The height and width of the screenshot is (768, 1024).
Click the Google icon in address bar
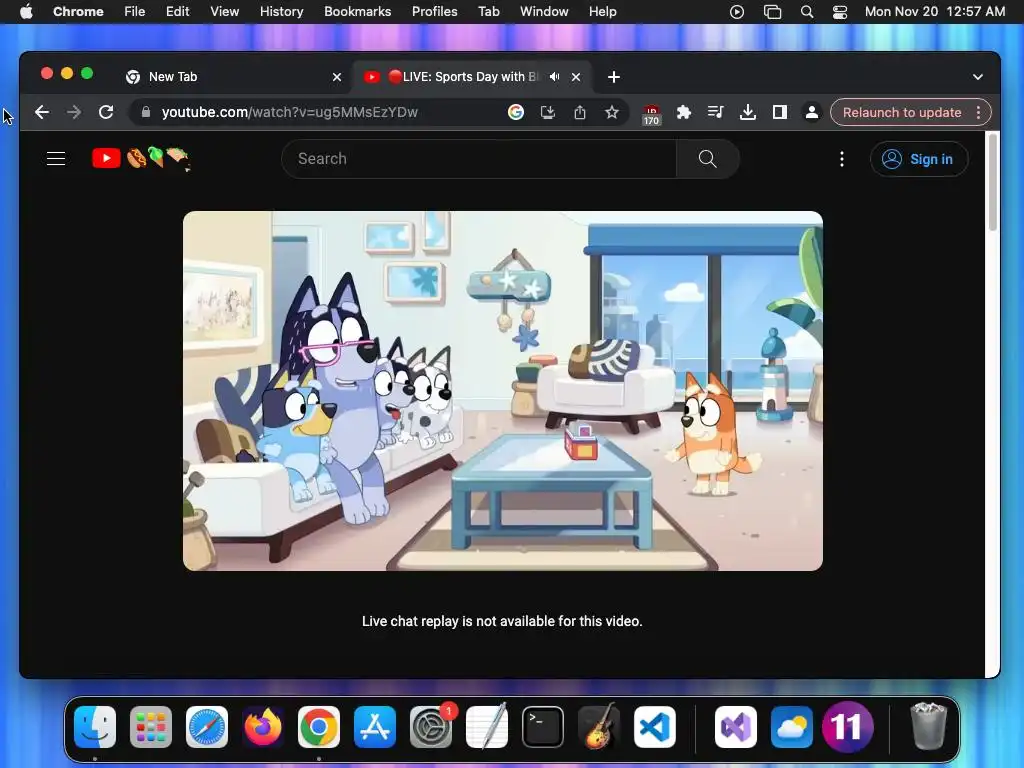(x=516, y=112)
